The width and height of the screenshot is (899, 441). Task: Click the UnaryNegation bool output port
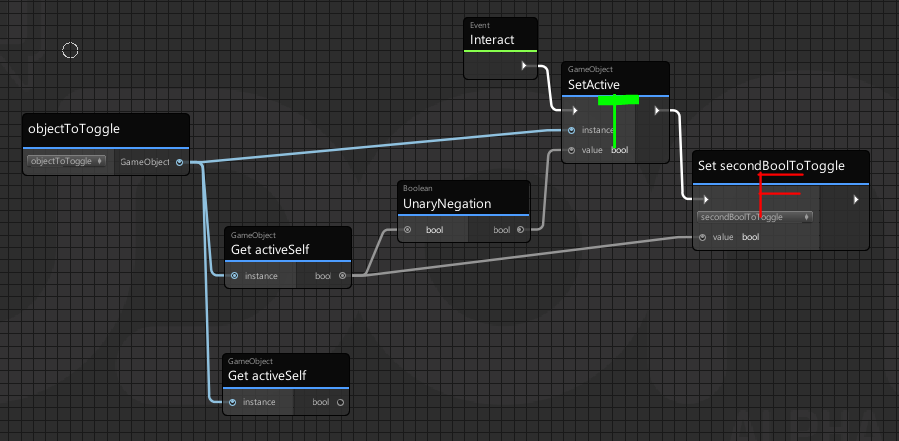tap(520, 230)
